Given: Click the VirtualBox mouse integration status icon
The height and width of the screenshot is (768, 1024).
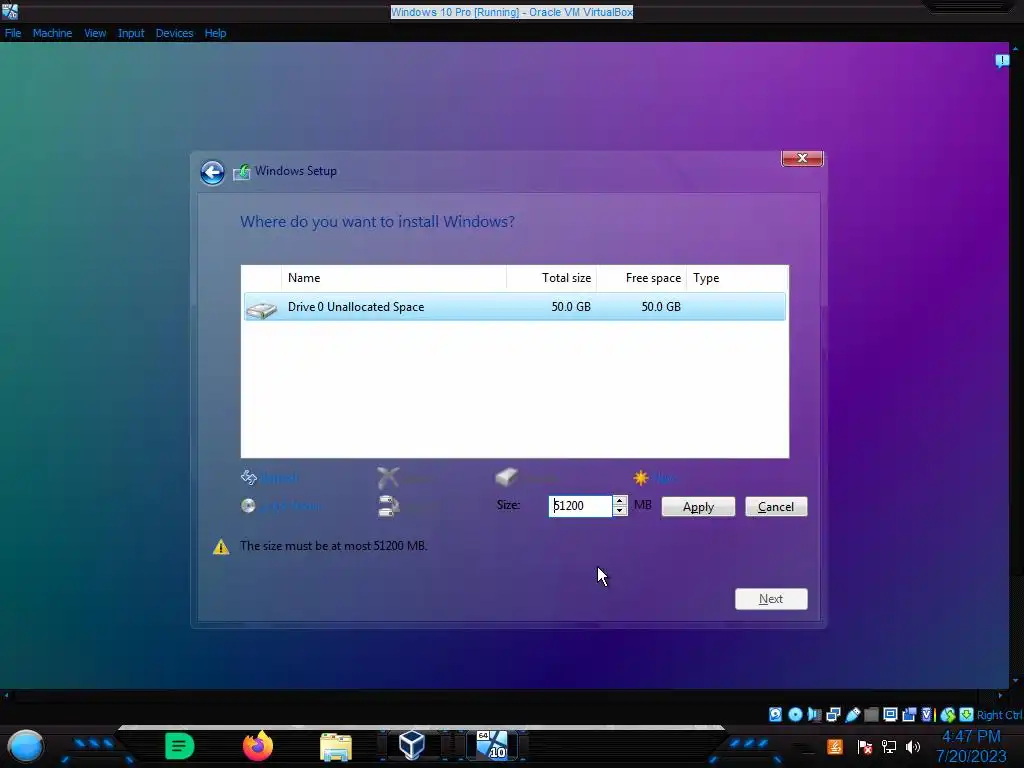Looking at the screenshot, I should 948,714.
